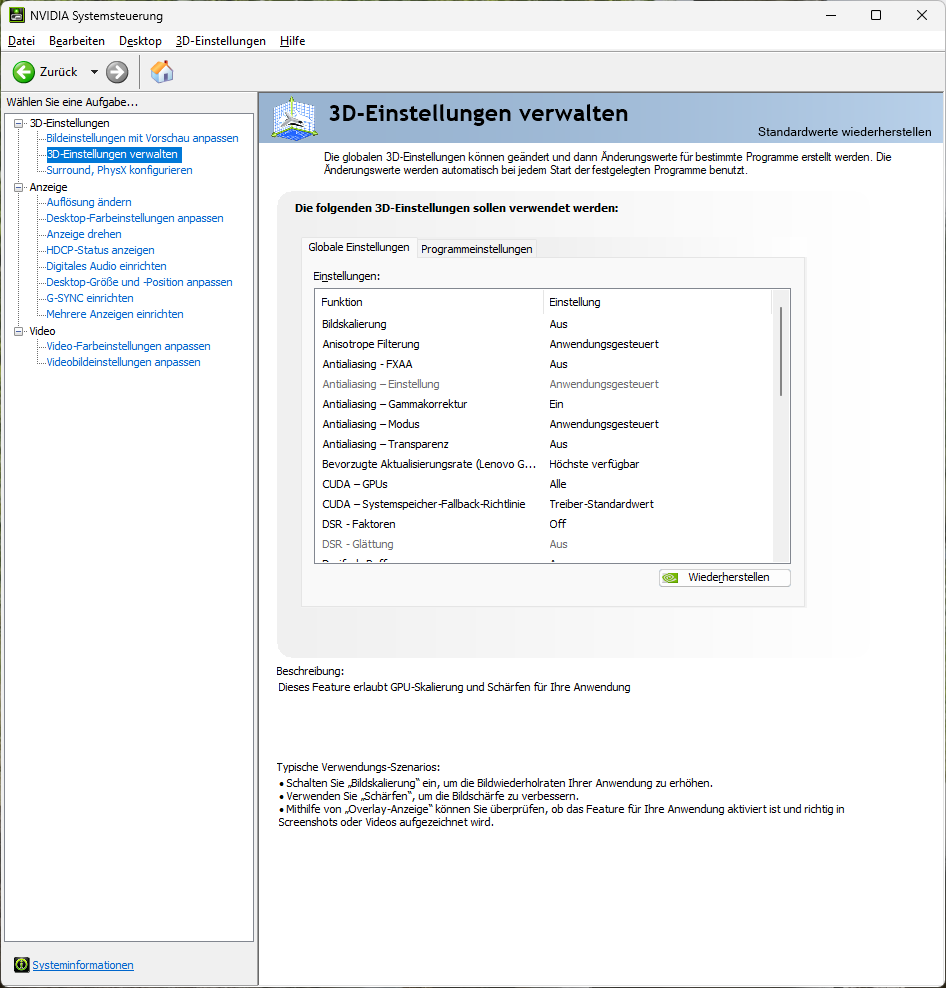Minimize the NVIDIA Systemsteuerung window
The height and width of the screenshot is (988, 946).
pos(831,15)
